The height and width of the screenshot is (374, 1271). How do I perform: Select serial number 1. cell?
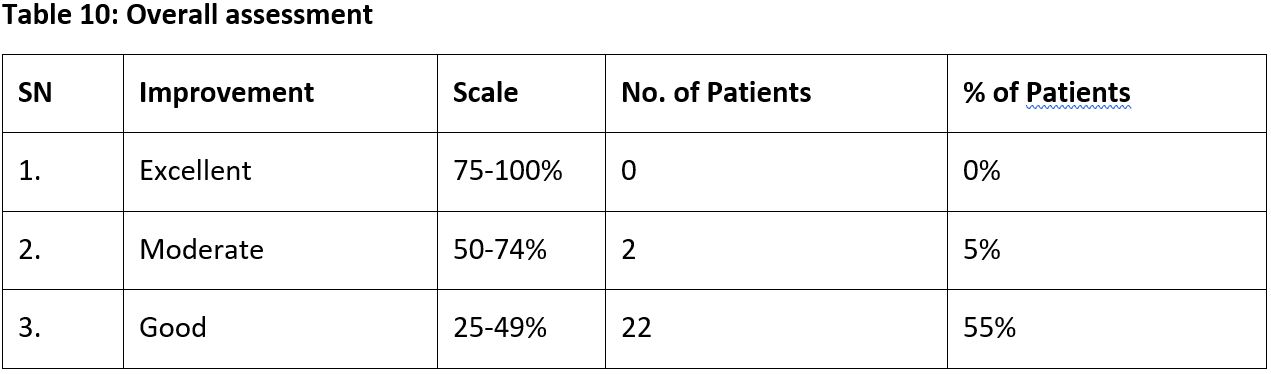(63, 171)
